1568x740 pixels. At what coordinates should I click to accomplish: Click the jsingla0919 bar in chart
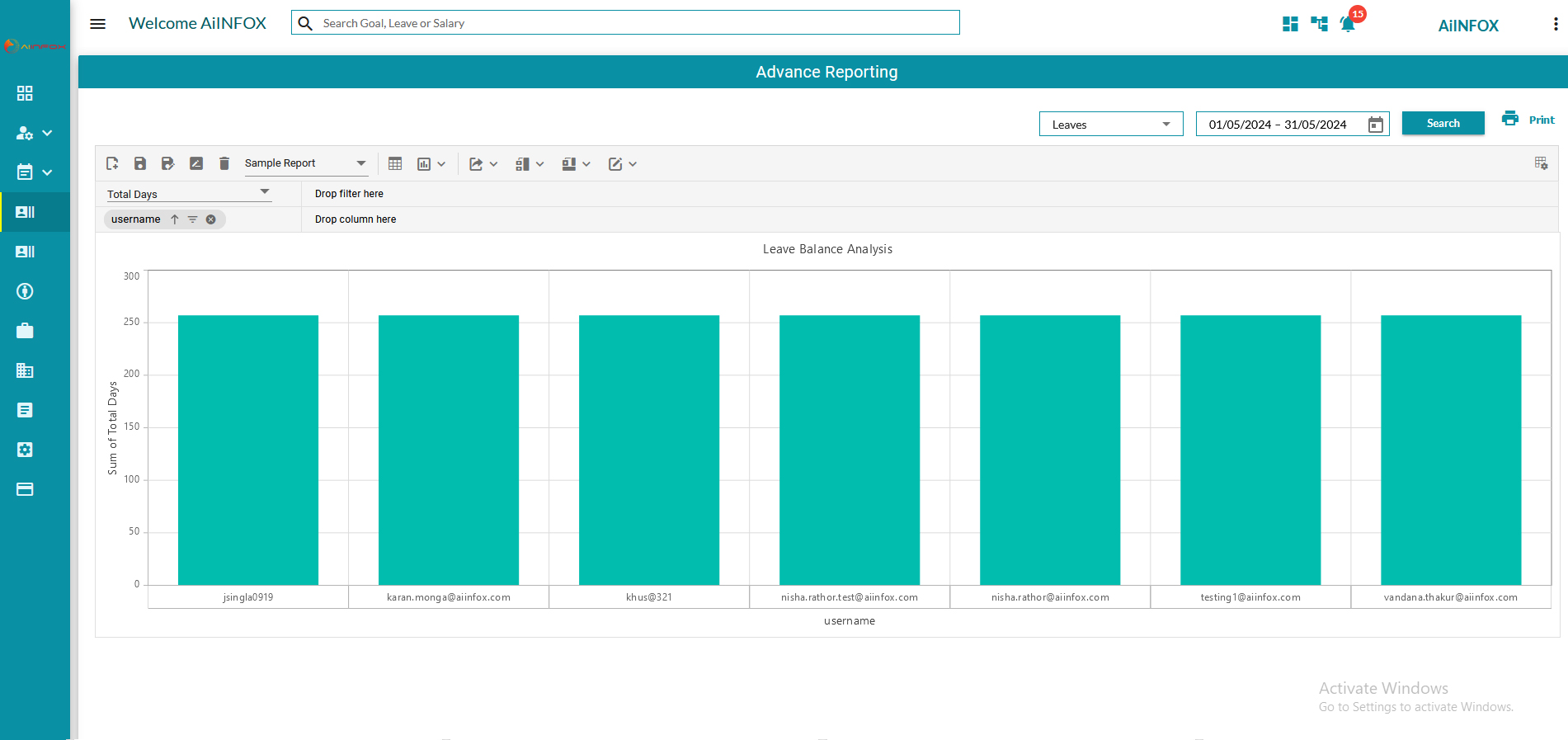(248, 450)
